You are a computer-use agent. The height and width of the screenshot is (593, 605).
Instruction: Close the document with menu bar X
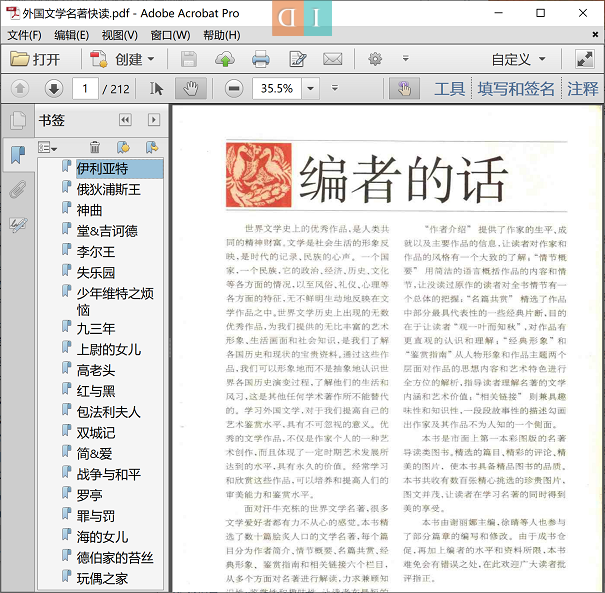coord(595,35)
